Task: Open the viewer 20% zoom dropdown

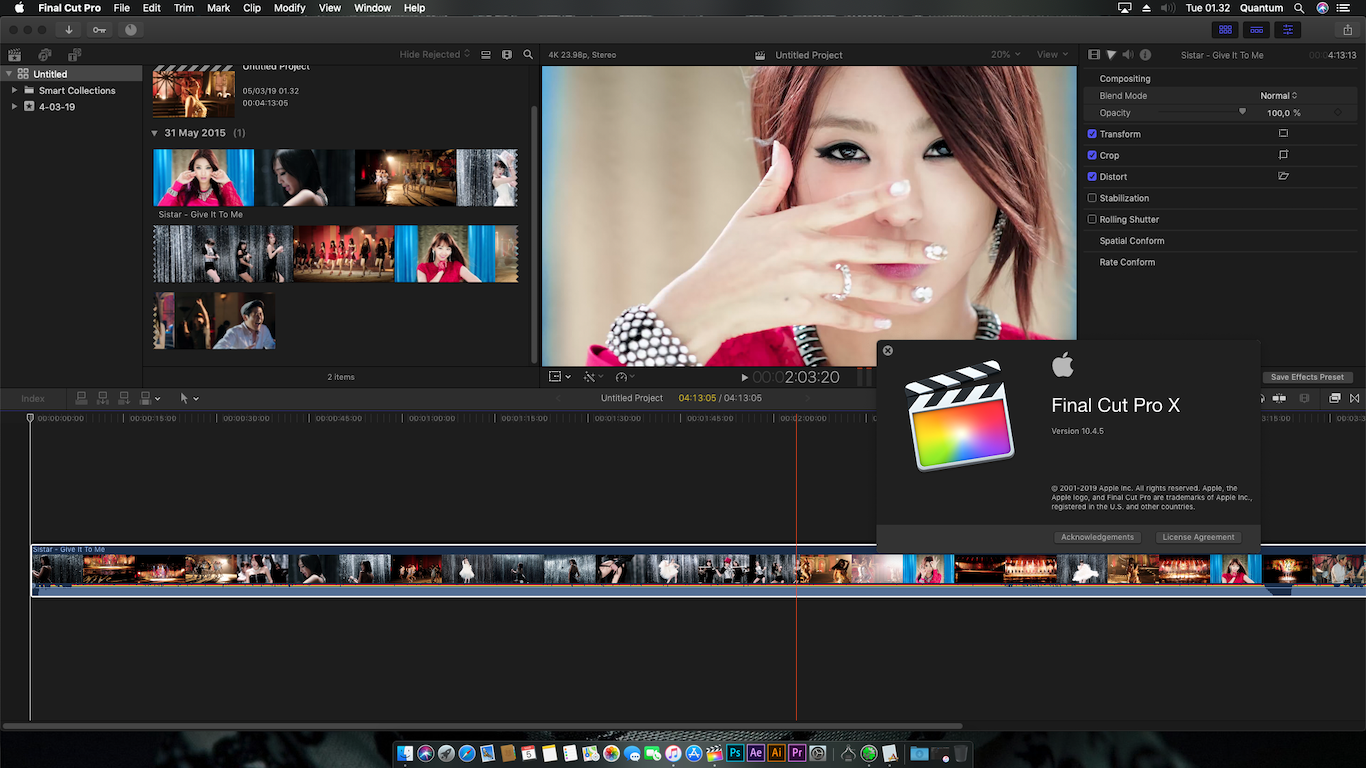Action: [x=1006, y=55]
